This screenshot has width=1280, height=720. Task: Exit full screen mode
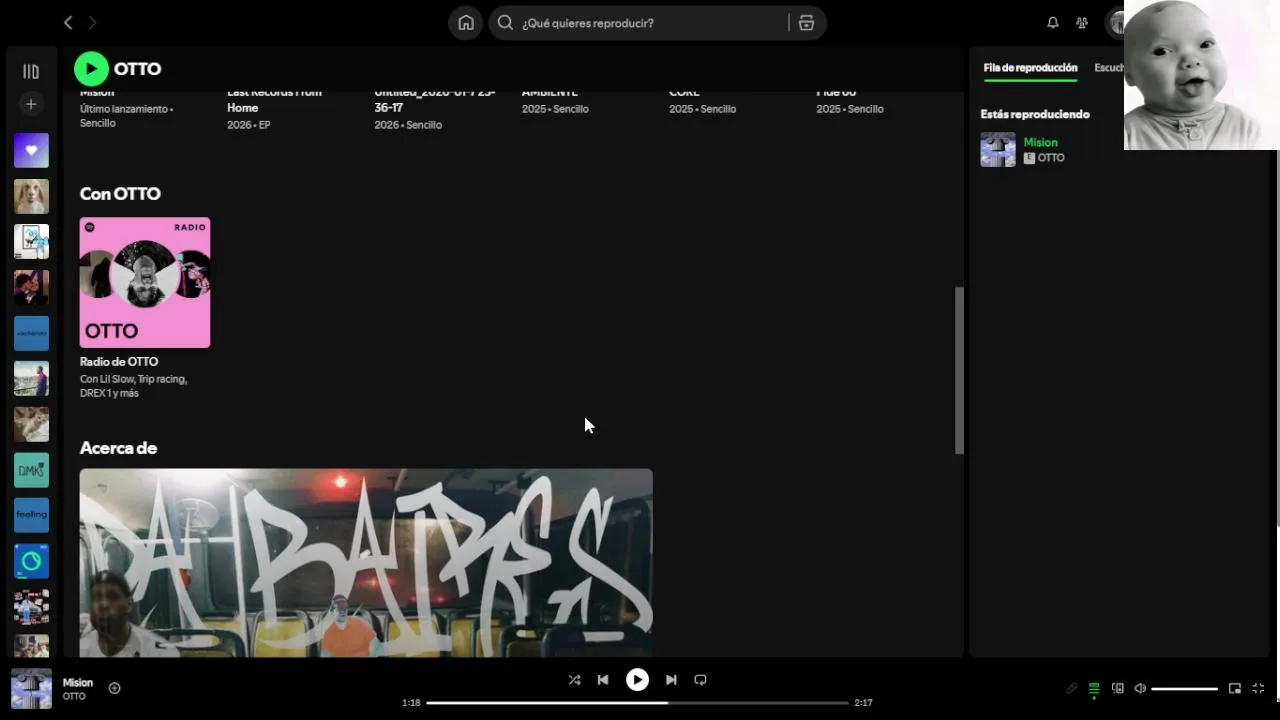(1258, 688)
